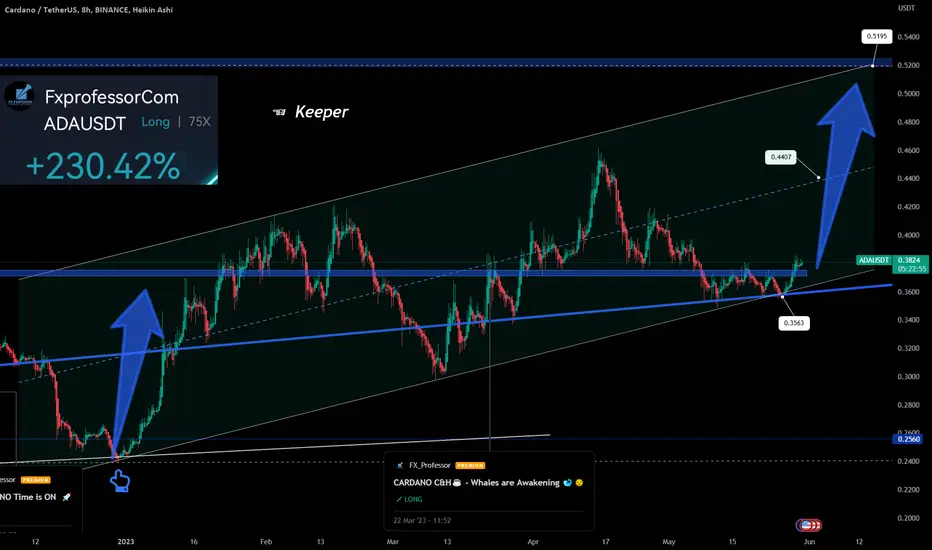The image size is (932, 550).
Task: Click the Mar label on the time axis
Action: coord(392,542)
